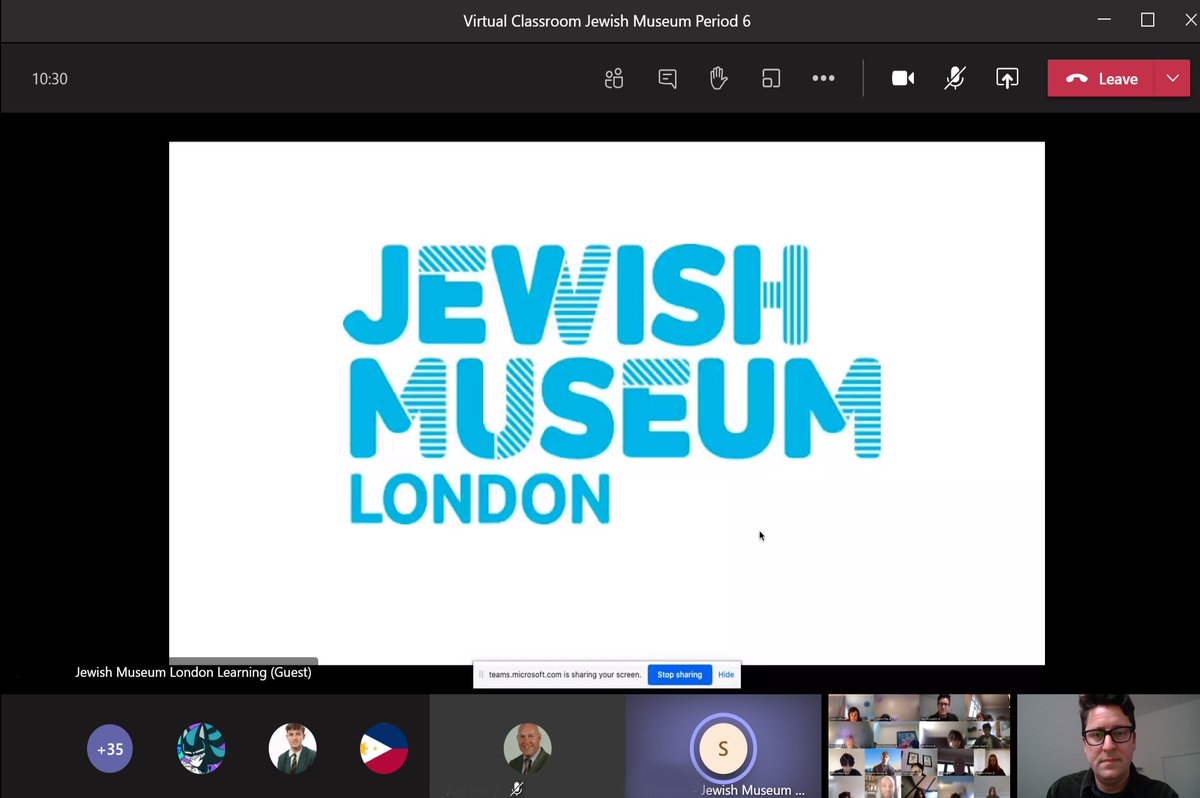Screen dimensions: 1200x798
Task: Raise your hand in the meeting
Action: [718, 79]
